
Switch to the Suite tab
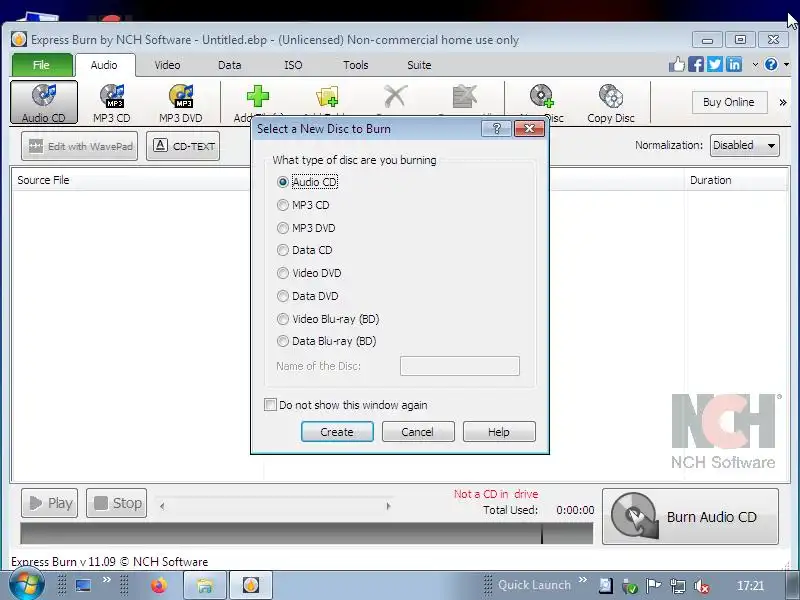(x=419, y=65)
